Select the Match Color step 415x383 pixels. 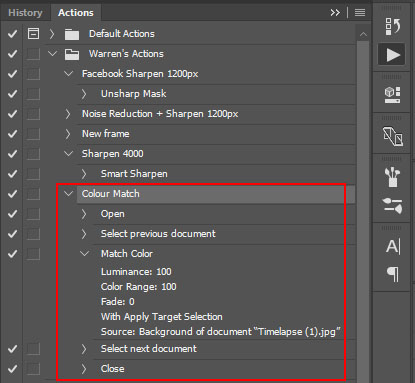(x=127, y=254)
